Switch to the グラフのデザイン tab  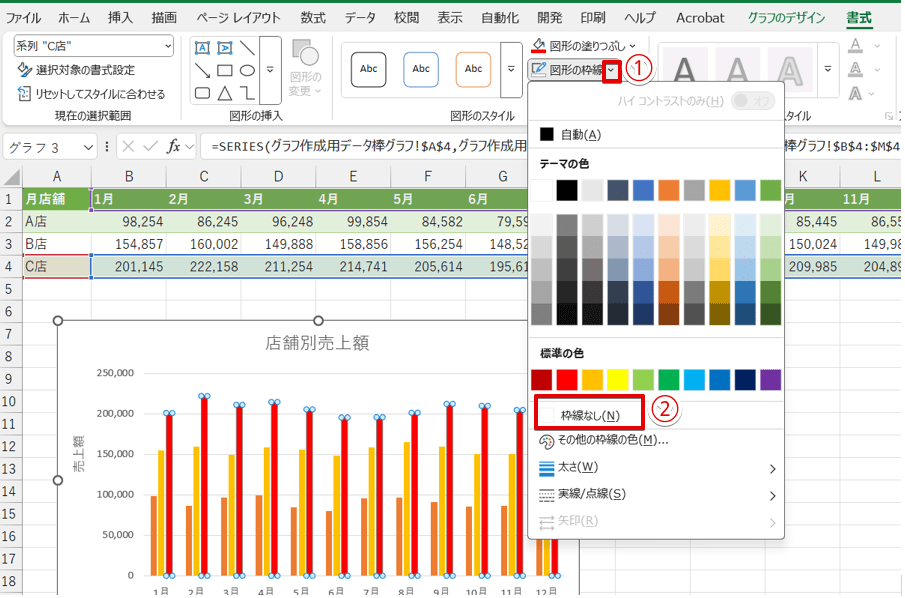[786, 18]
